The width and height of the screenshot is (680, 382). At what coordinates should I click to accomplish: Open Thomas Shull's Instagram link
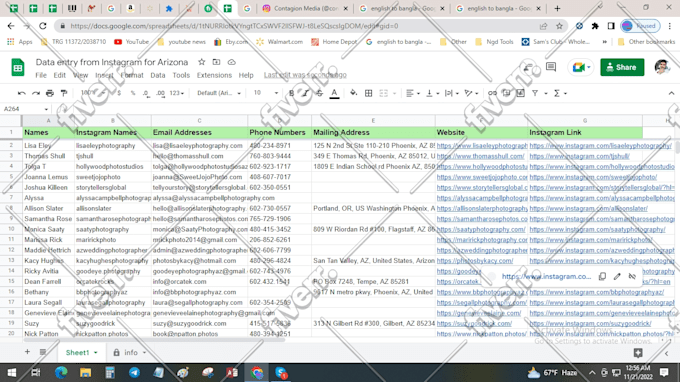(579, 156)
